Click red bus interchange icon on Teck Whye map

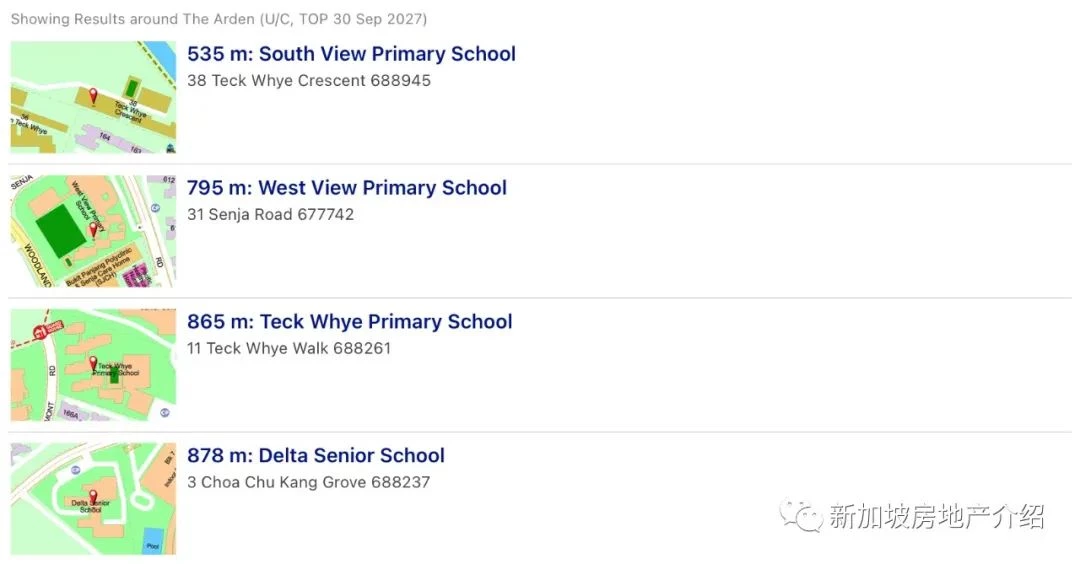click(x=40, y=333)
